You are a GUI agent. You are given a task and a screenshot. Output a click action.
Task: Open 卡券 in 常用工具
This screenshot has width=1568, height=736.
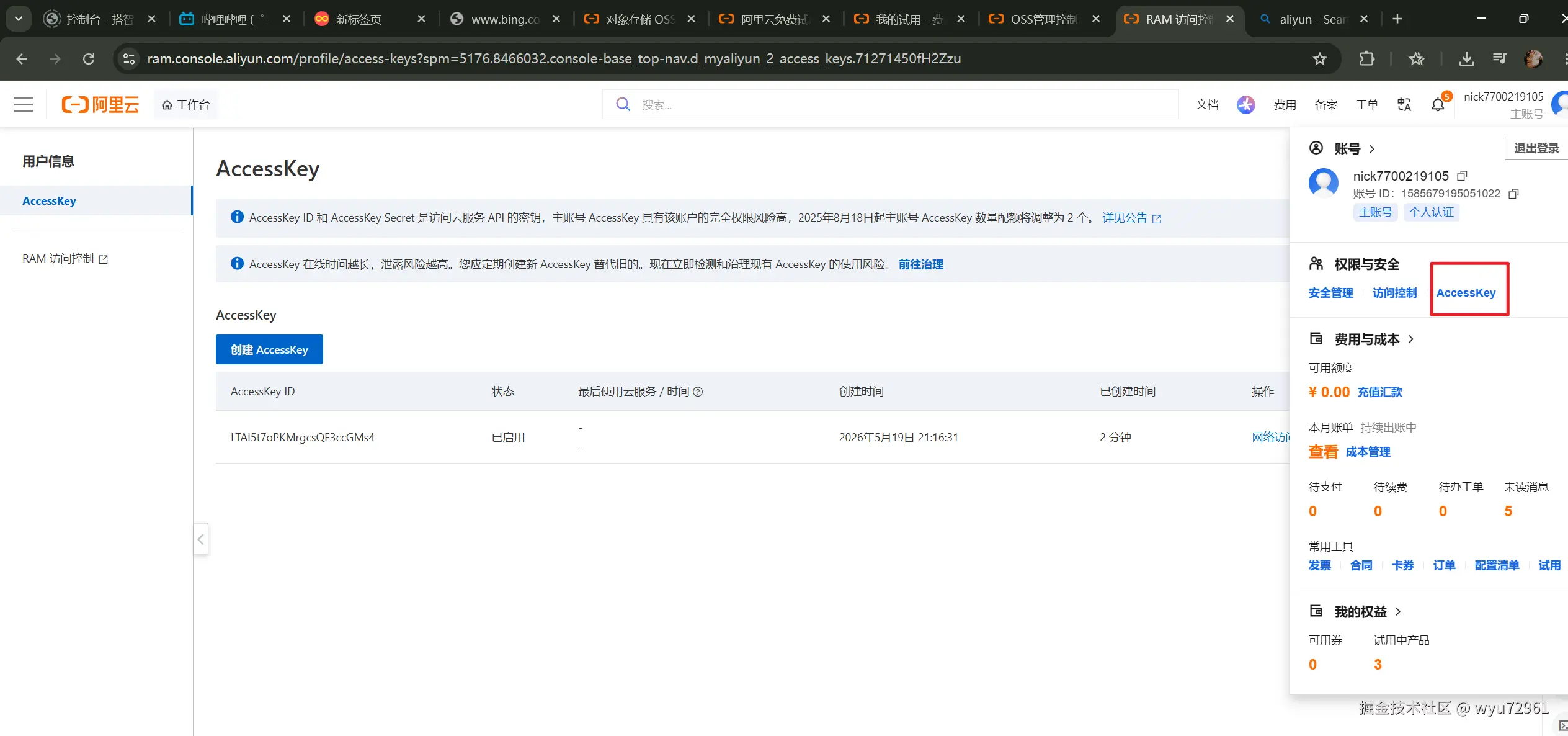coord(1402,565)
